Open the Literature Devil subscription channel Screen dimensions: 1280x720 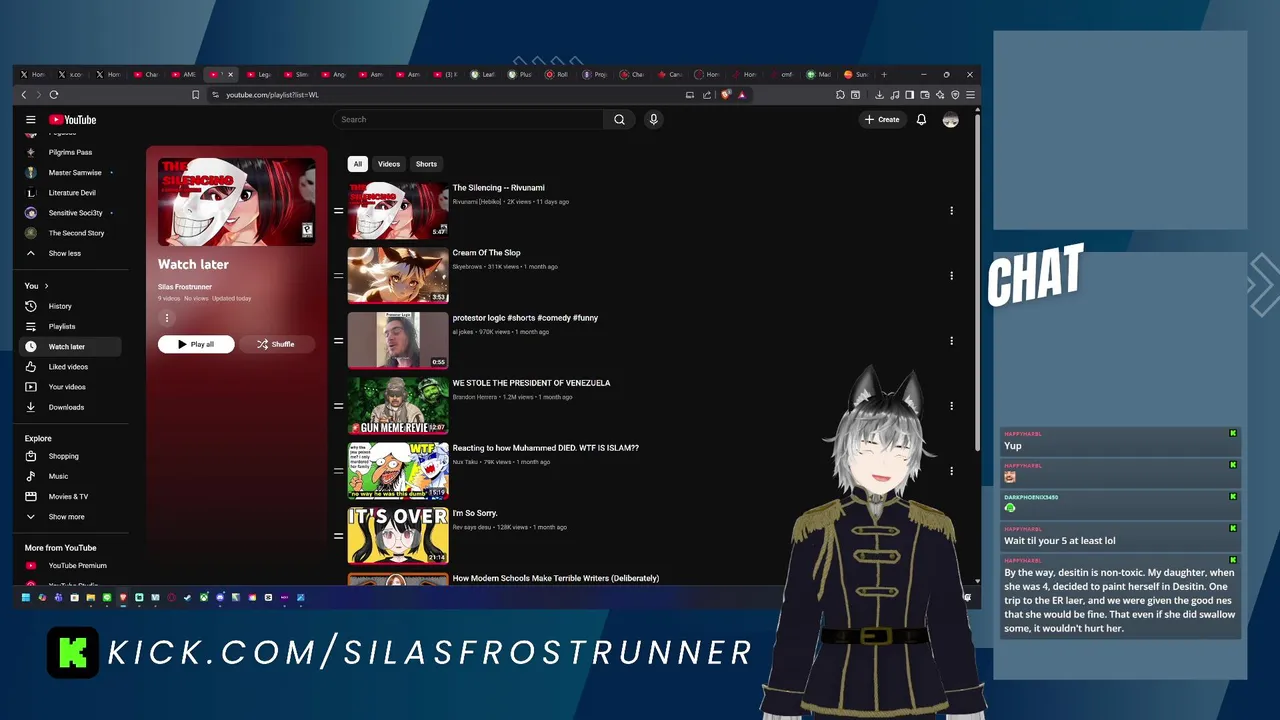click(x=72, y=192)
